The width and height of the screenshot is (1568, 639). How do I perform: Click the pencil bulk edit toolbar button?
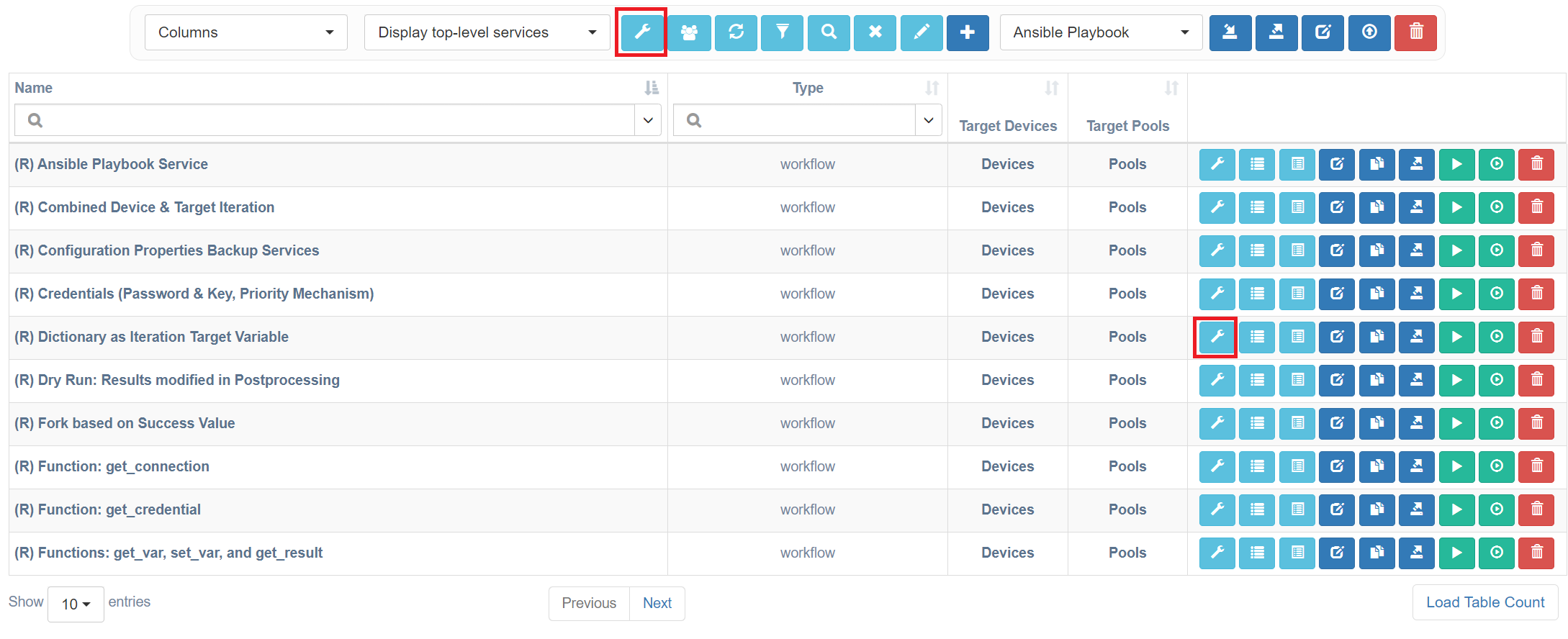coord(922,32)
